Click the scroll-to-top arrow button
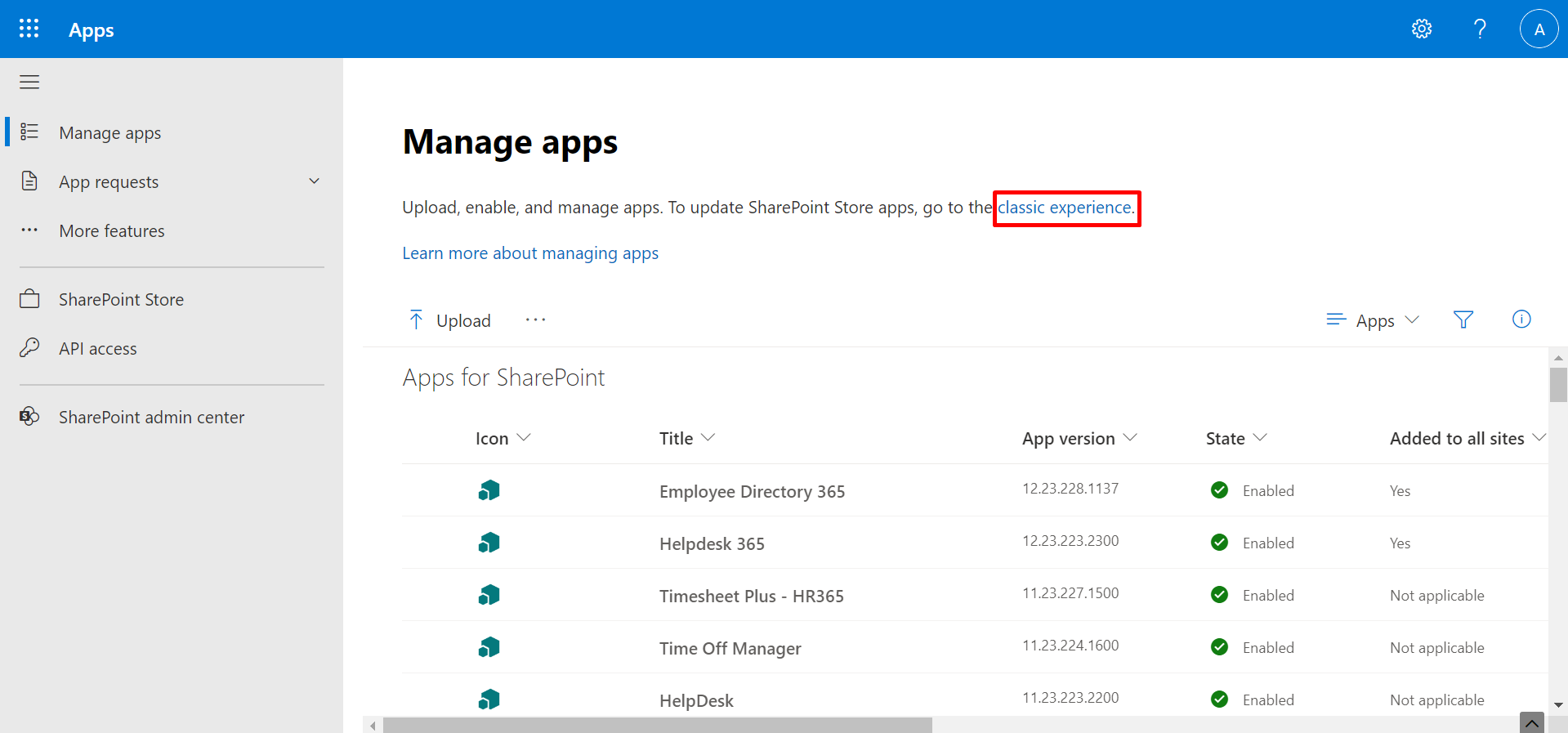 1532,723
